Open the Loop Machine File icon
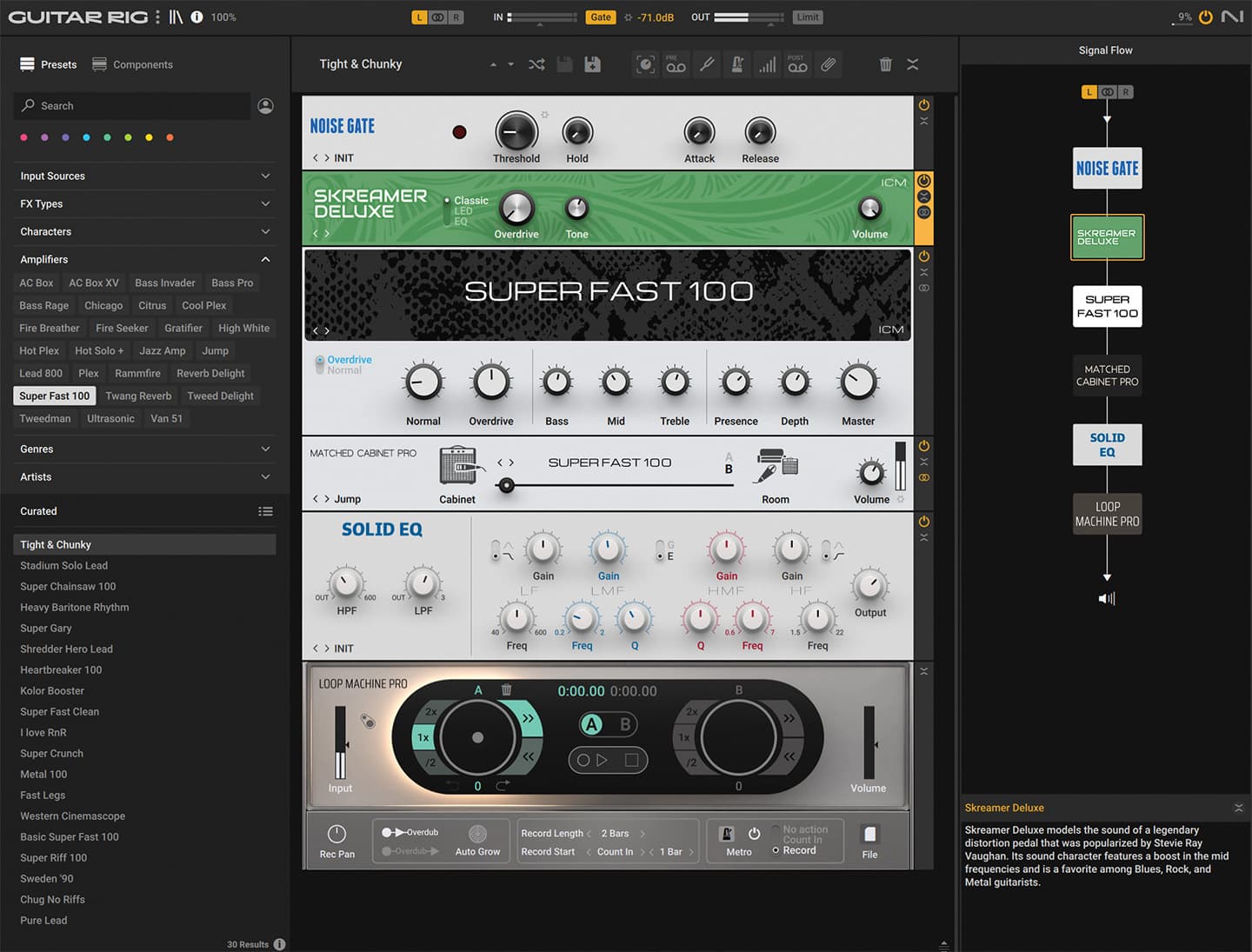The height and width of the screenshot is (952, 1252). pyautogui.click(x=869, y=834)
